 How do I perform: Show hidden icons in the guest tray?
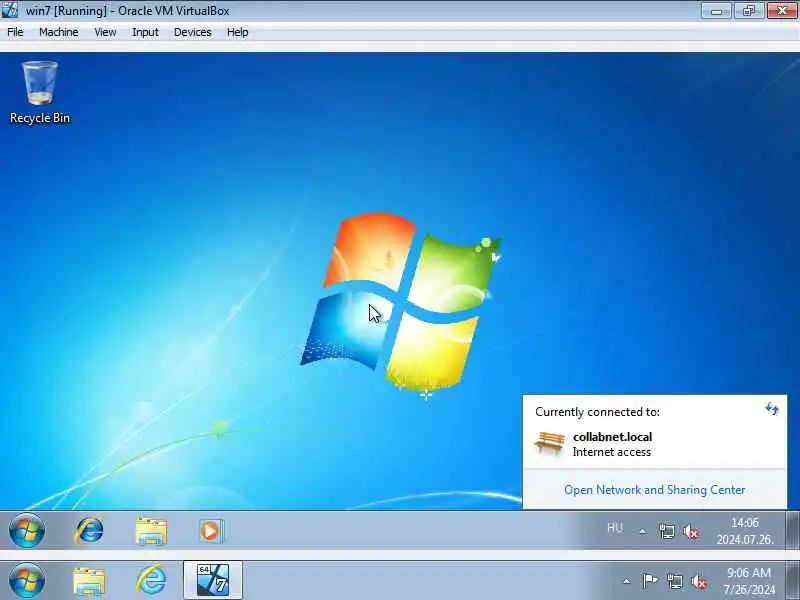tap(642, 531)
